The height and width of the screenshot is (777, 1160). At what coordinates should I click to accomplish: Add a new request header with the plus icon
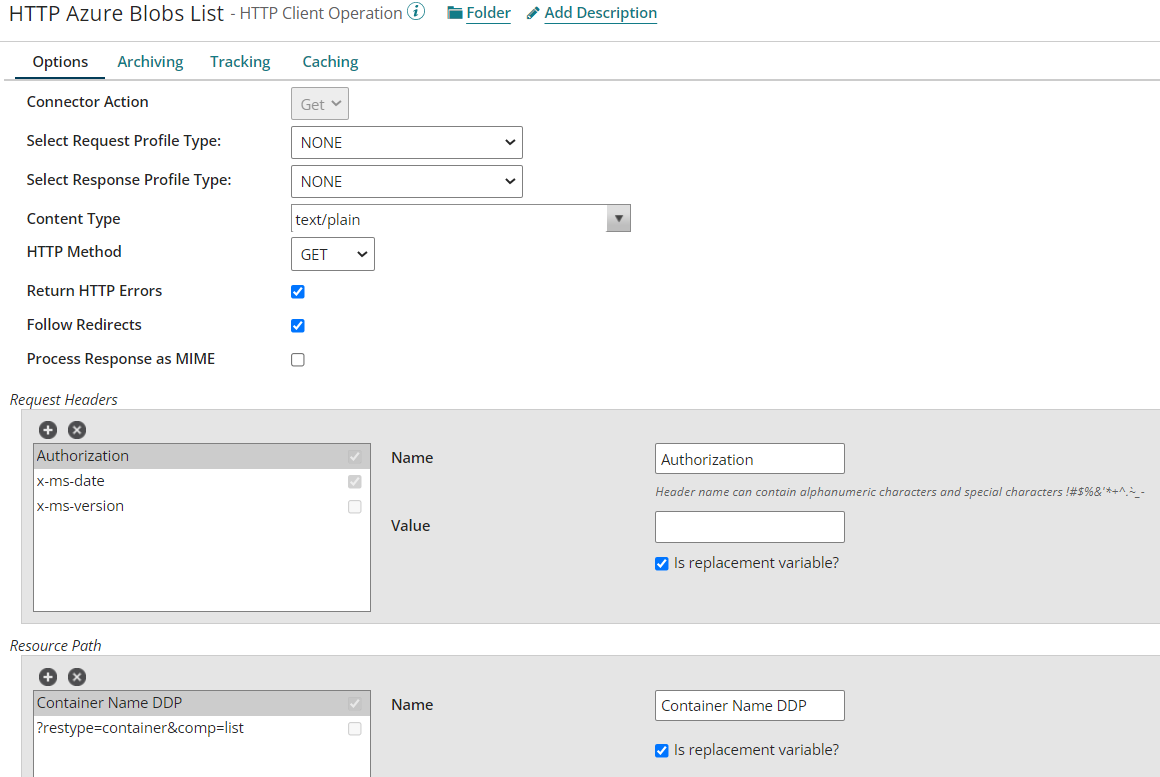[48, 429]
